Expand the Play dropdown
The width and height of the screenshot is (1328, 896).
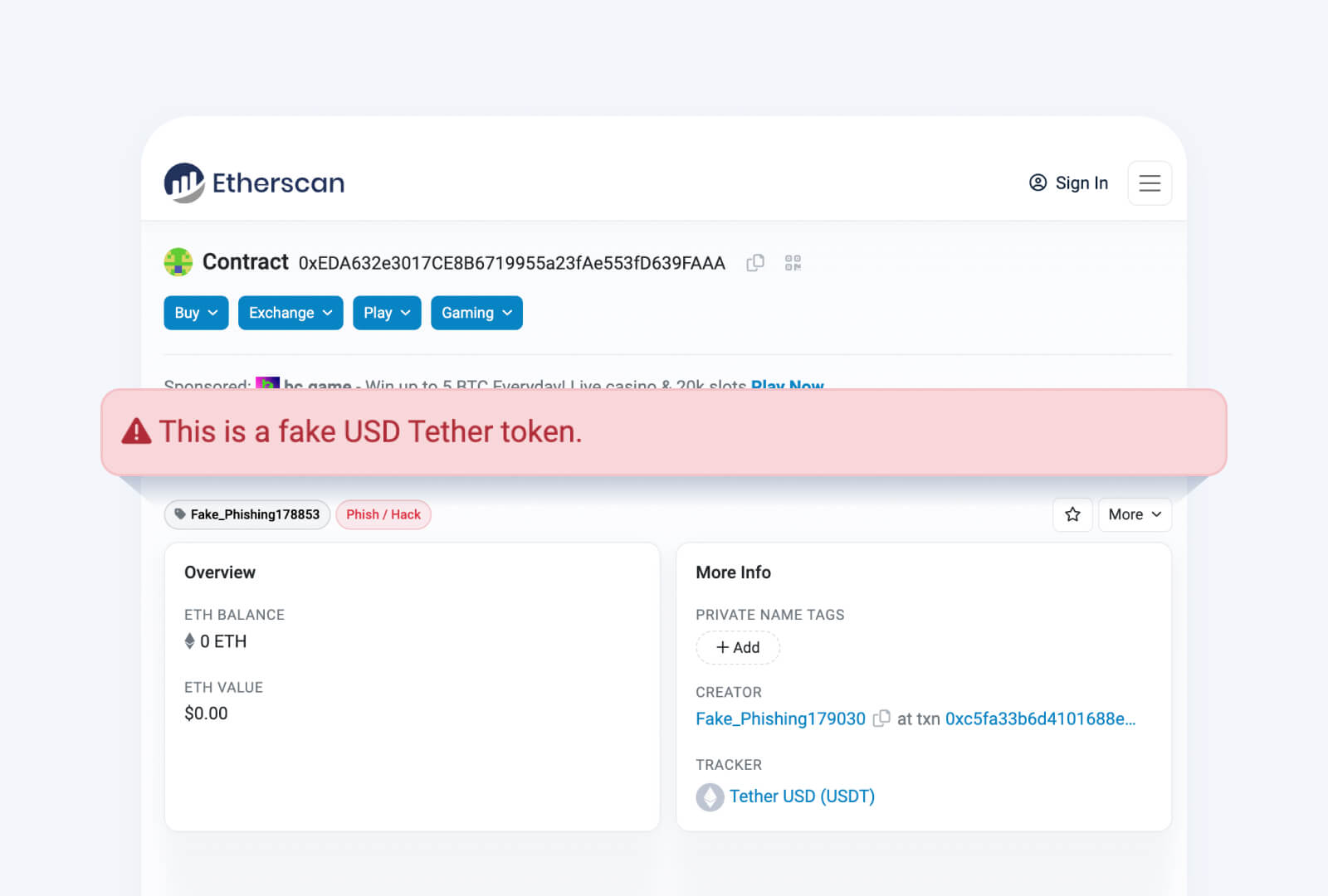coord(387,313)
